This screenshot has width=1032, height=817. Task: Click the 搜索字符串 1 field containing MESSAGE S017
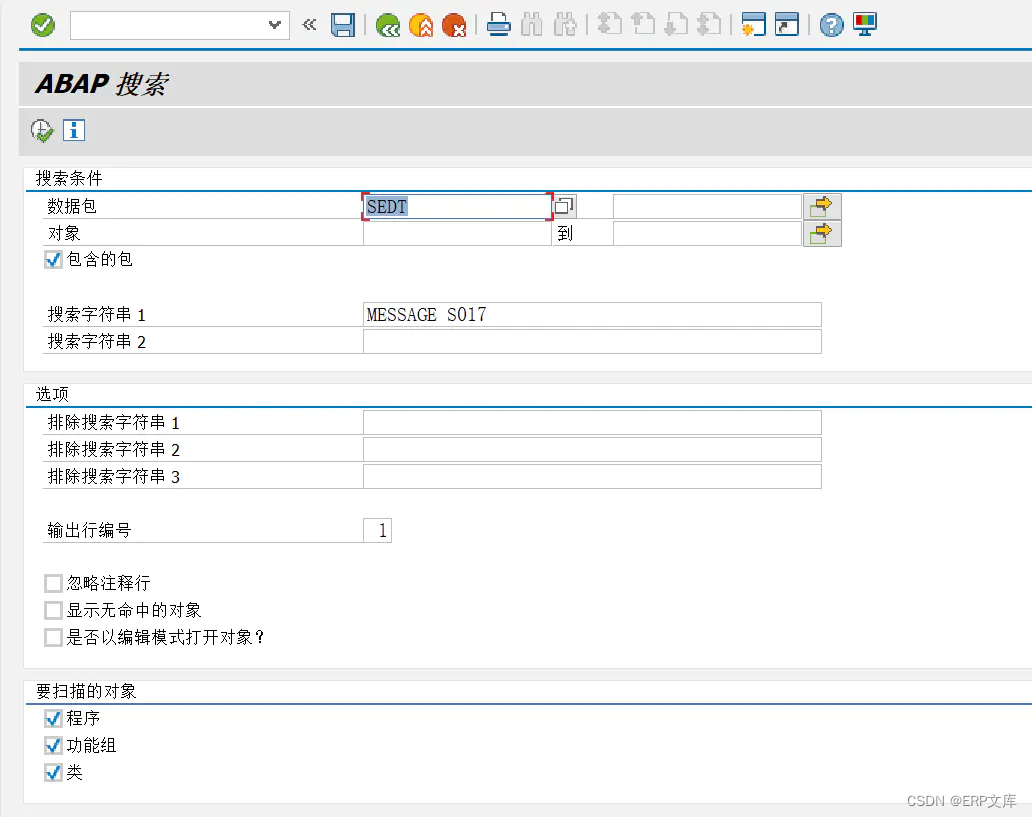pyautogui.click(x=590, y=314)
